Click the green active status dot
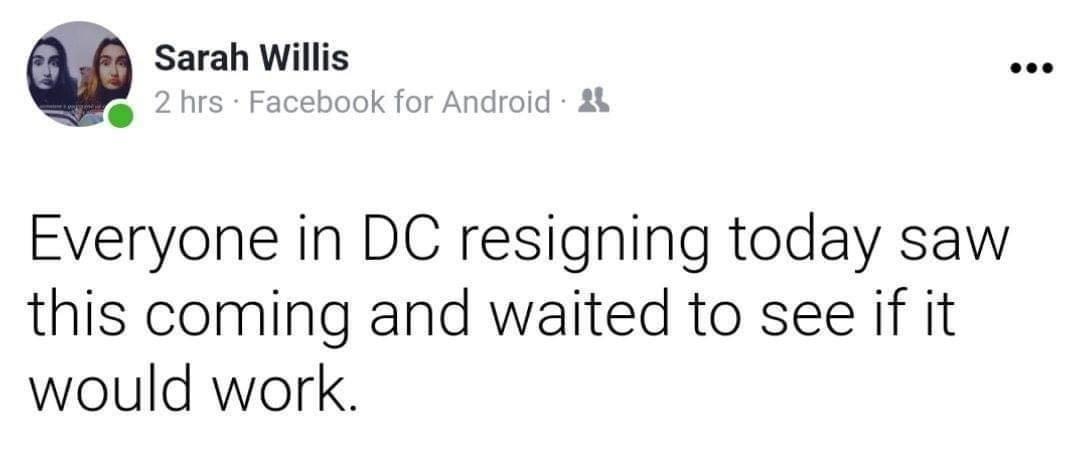 [120, 115]
